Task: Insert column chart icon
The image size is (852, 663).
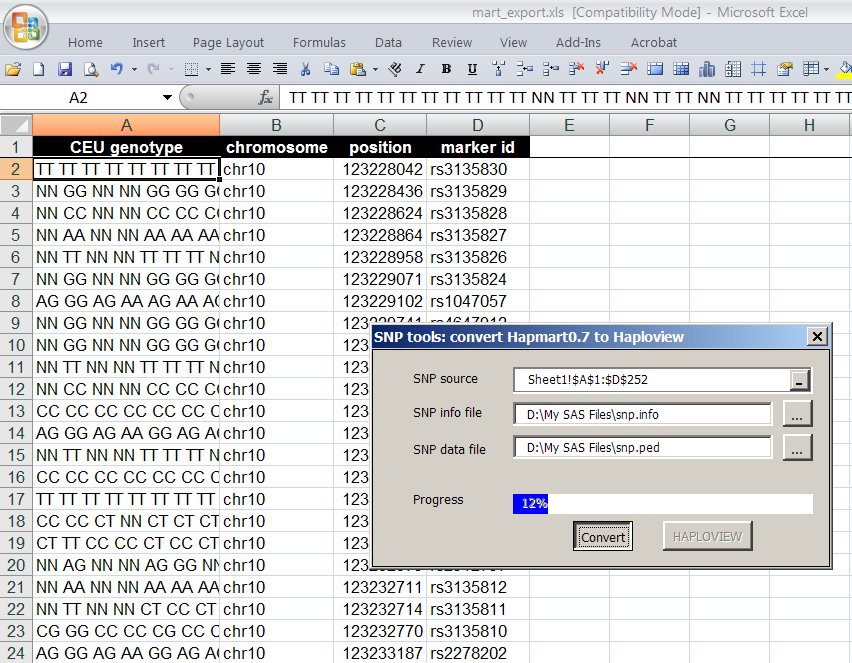Action: tap(707, 69)
